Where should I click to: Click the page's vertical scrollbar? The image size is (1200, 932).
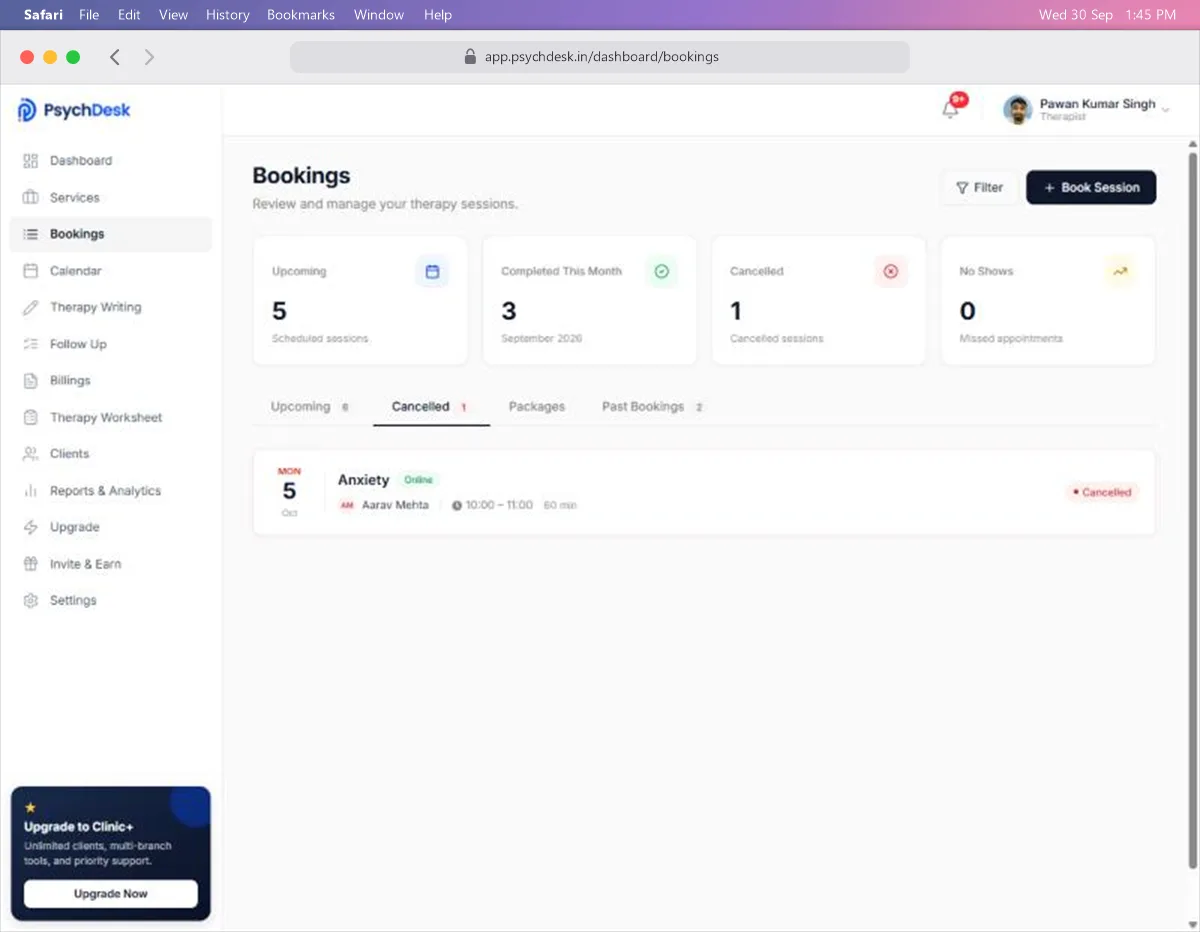tap(1192, 510)
